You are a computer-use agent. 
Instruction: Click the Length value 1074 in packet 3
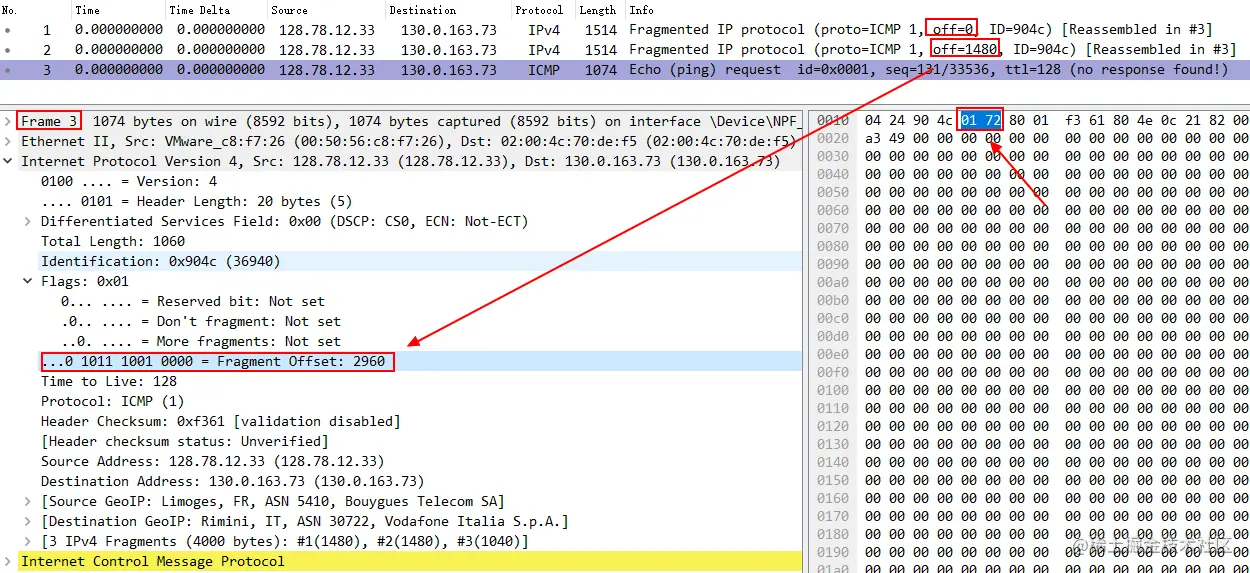pos(601,69)
